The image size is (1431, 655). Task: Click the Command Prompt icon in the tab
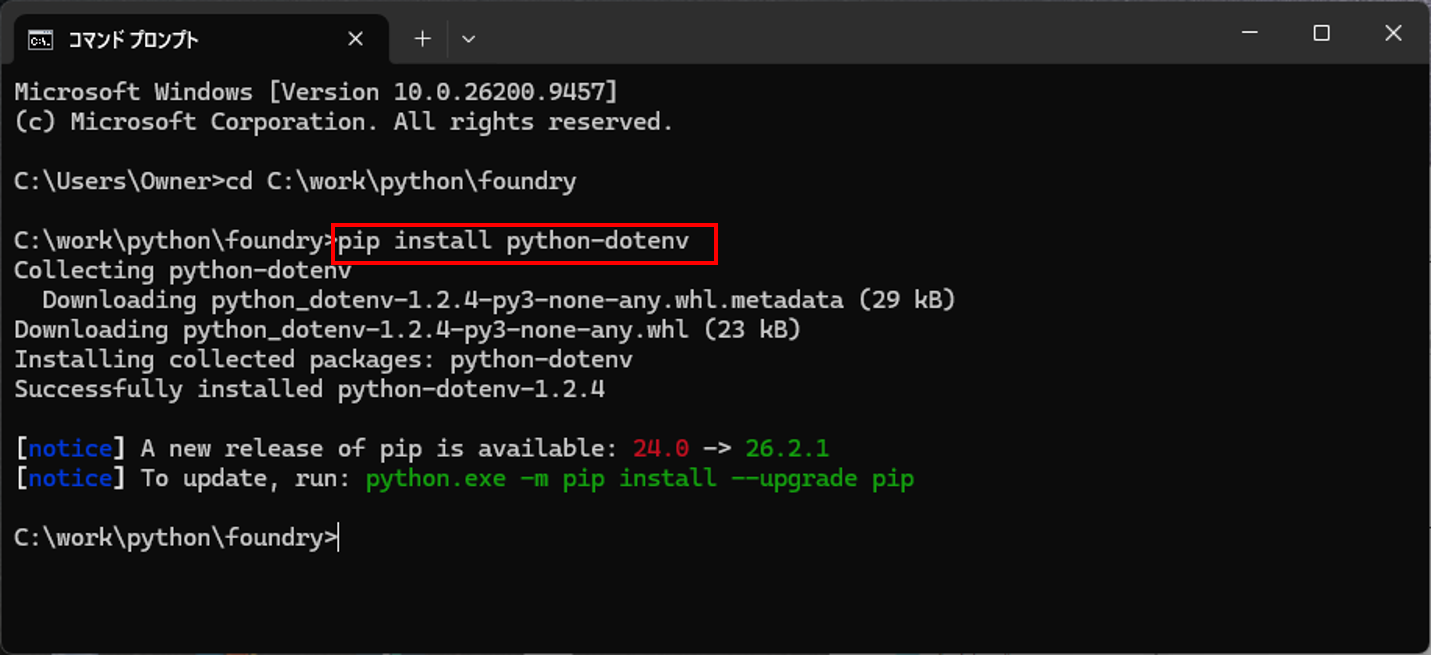point(40,39)
